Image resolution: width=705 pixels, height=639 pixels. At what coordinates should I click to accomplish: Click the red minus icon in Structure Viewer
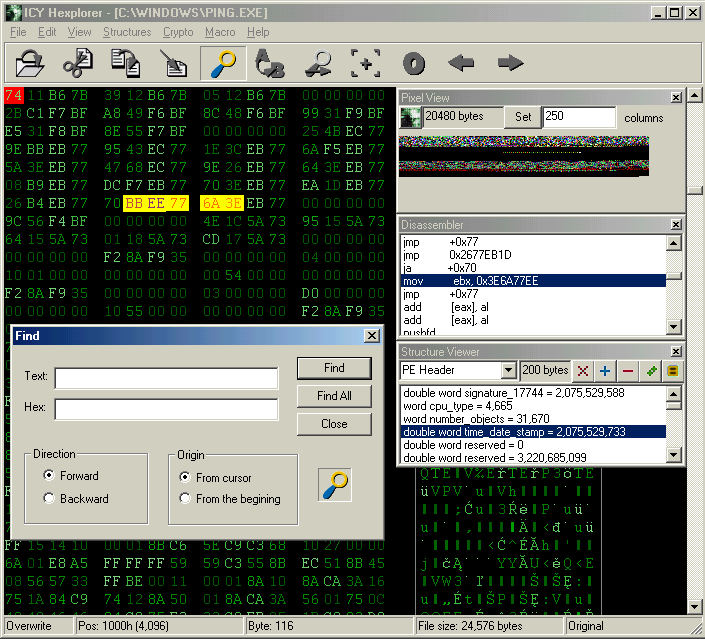(628, 371)
